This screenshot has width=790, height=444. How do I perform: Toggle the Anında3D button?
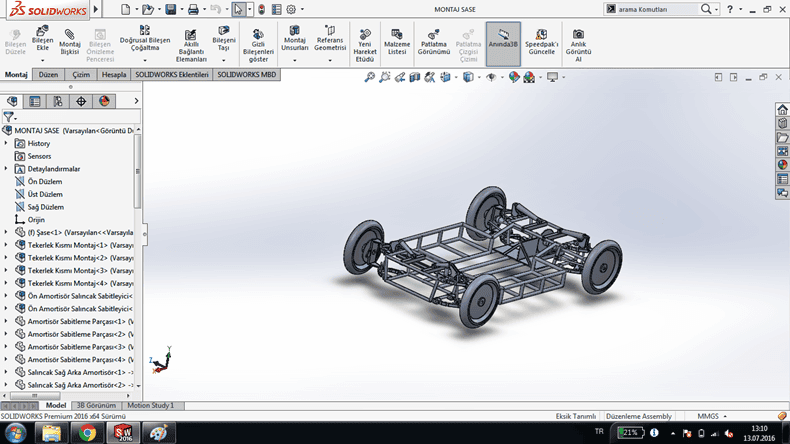click(503, 41)
